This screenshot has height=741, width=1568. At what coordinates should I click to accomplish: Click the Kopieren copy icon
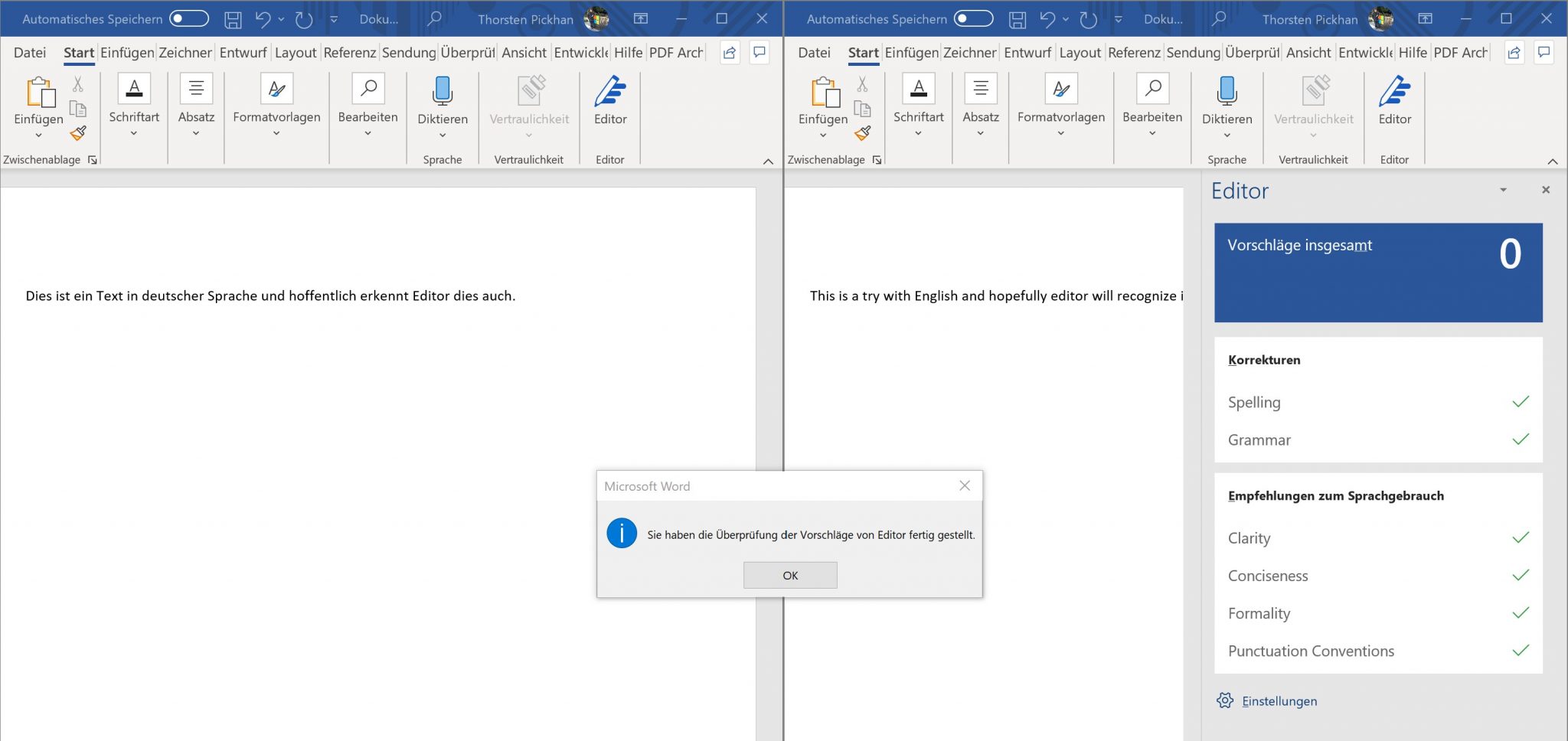77,107
